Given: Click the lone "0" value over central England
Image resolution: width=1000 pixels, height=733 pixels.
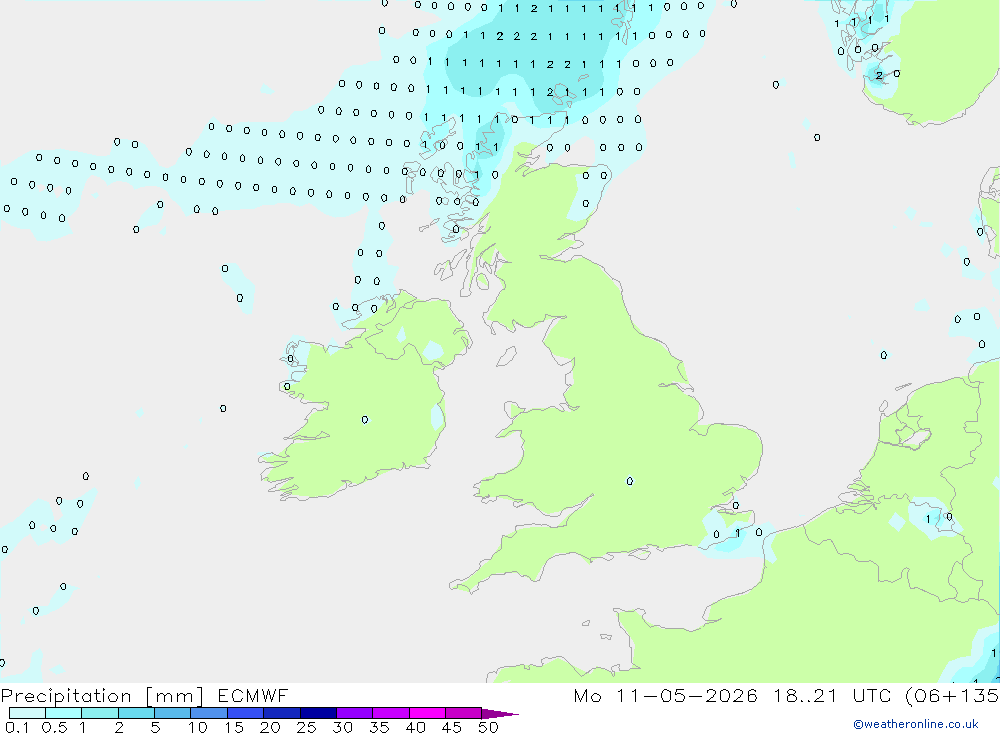Looking at the screenshot, I should coord(629,481).
